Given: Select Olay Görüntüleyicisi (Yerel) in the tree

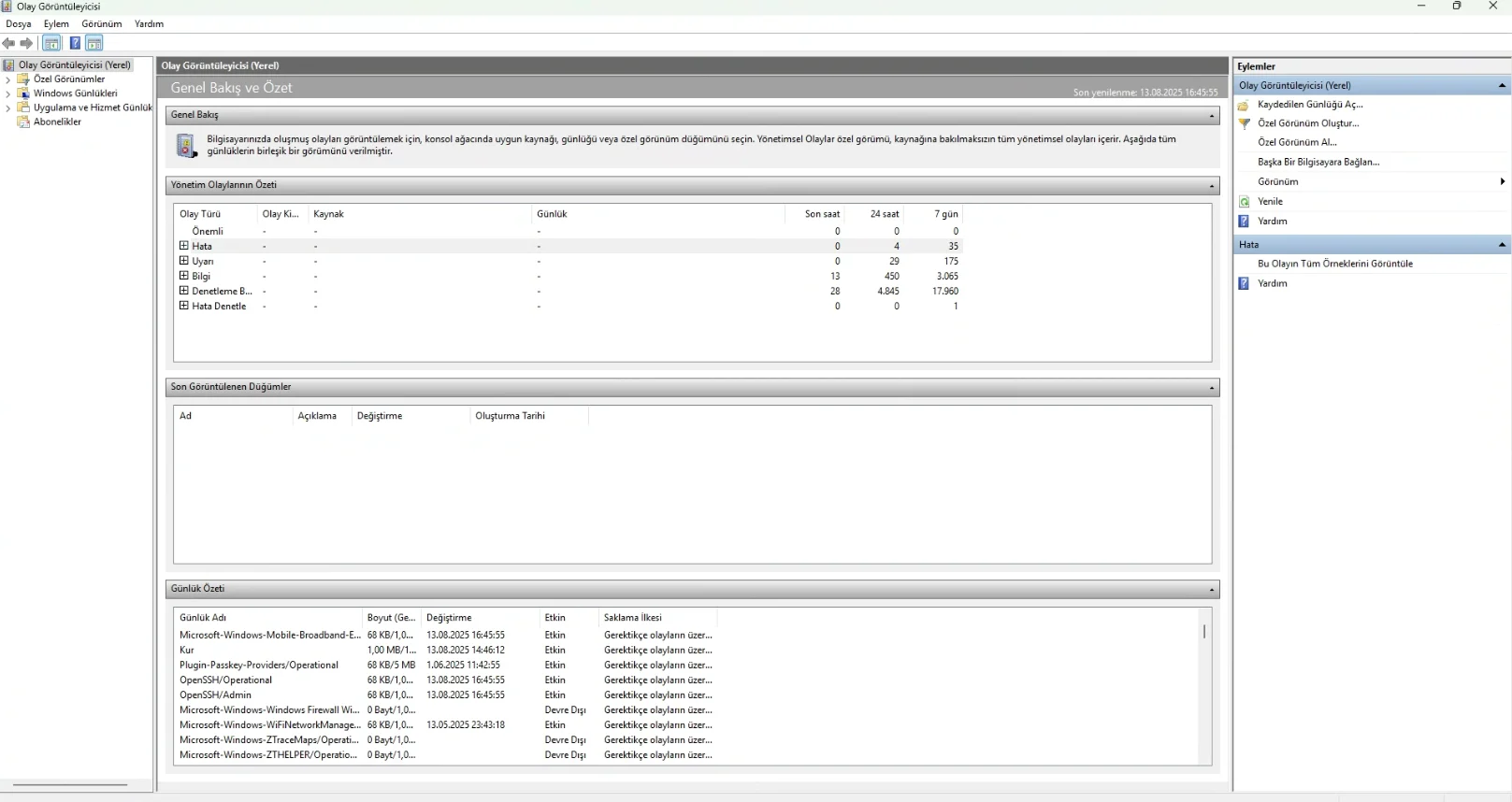Looking at the screenshot, I should [75, 65].
